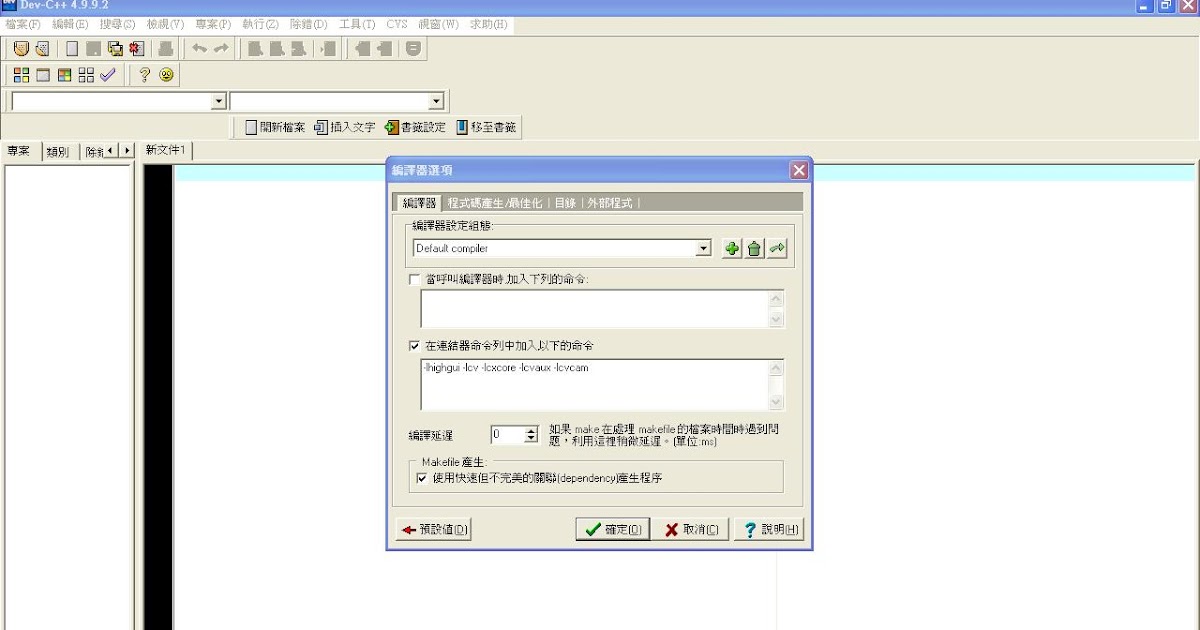Open the 執行(Z) menu
Screen dimensions: 1200x630
click(x=260, y=24)
